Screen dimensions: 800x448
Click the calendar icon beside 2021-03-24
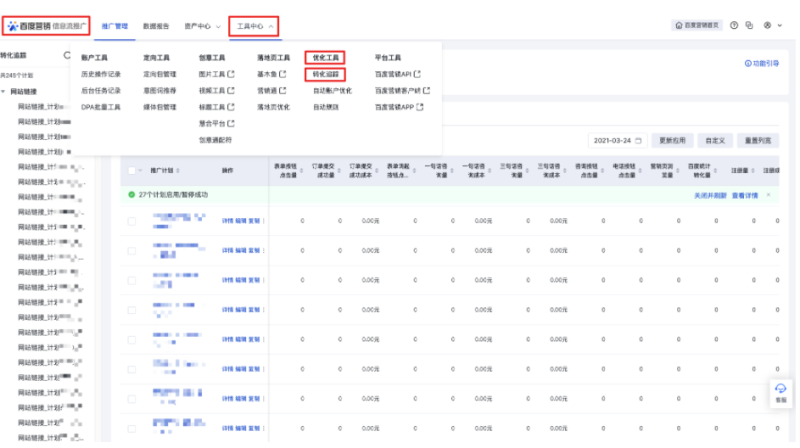[639, 141]
